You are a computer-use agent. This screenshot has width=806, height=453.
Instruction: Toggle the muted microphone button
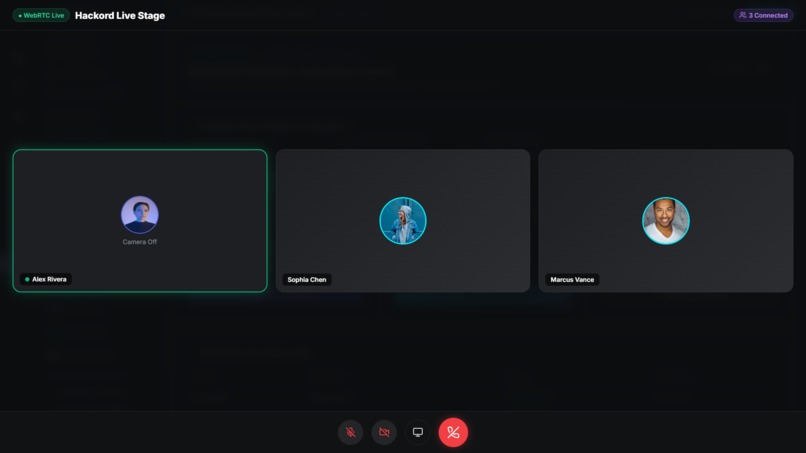click(x=351, y=432)
